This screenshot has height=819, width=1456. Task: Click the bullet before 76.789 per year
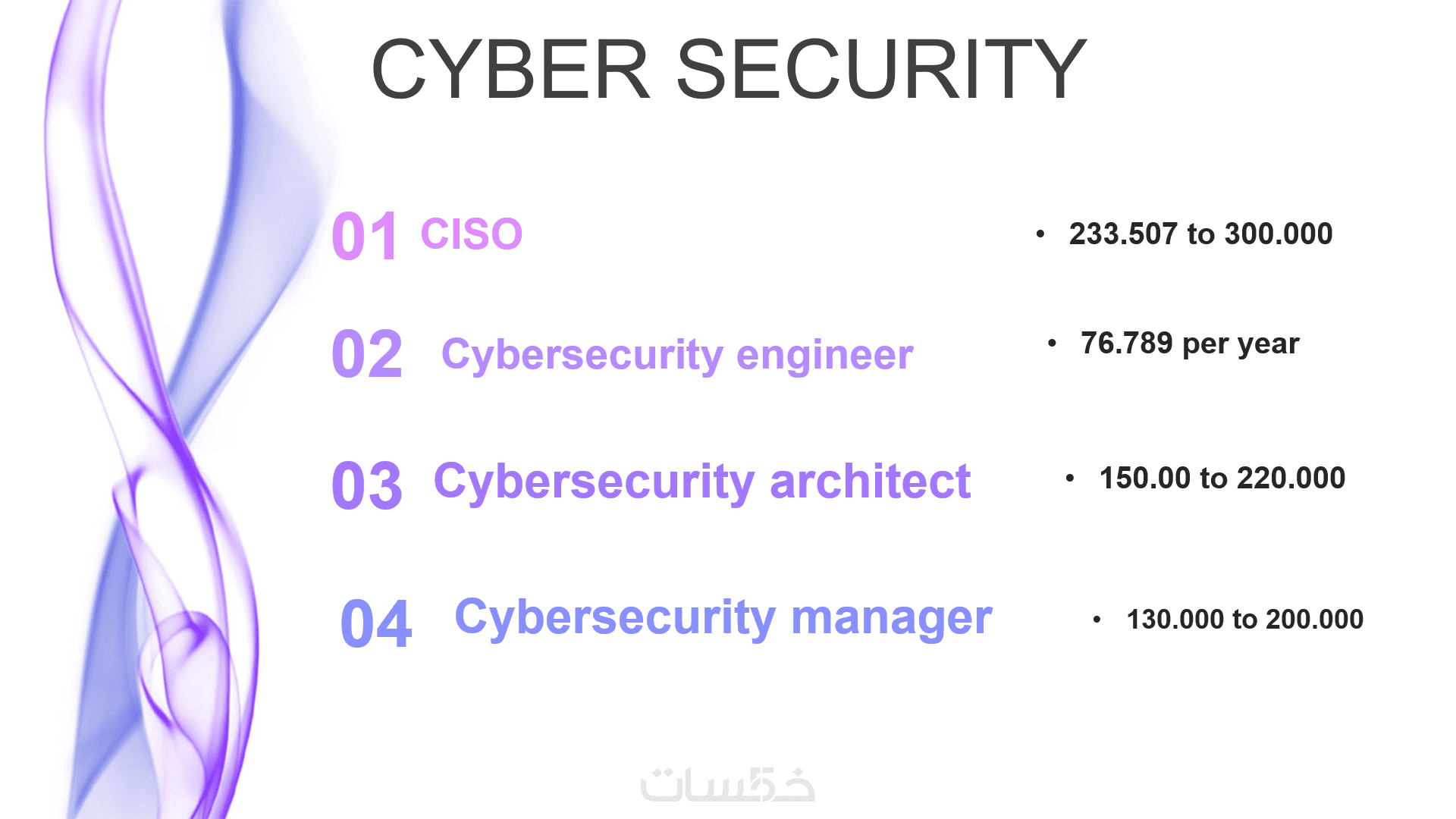click(1052, 344)
